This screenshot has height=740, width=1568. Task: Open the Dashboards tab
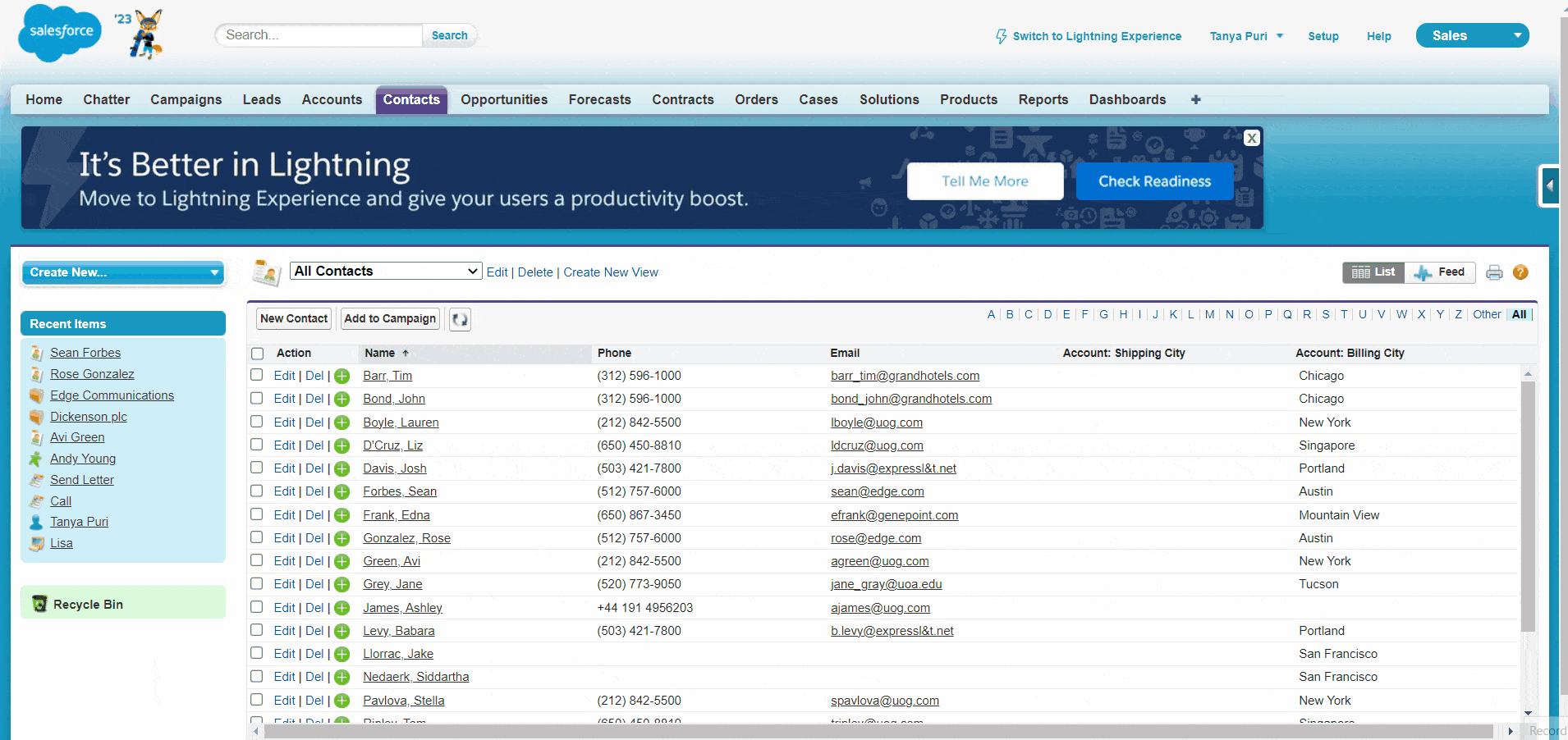(x=1127, y=99)
